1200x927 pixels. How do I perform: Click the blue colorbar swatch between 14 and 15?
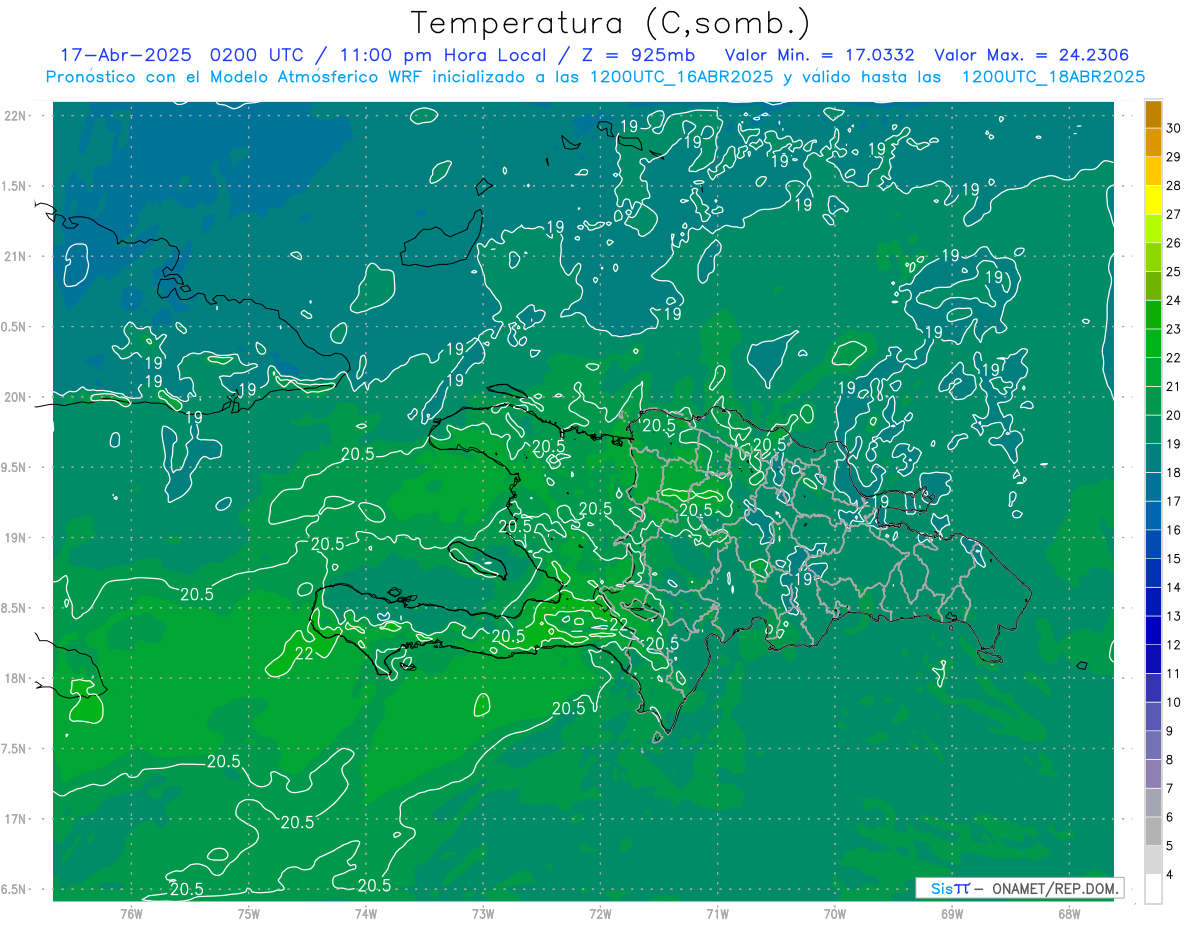click(x=1153, y=573)
